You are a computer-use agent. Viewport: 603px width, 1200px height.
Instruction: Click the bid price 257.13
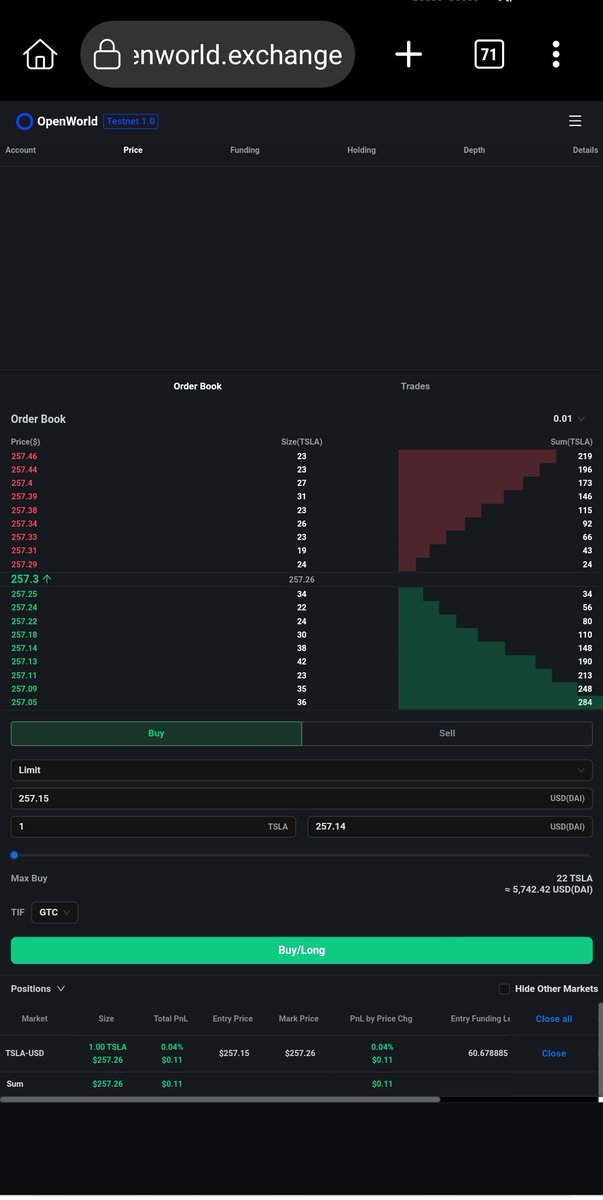coord(24,662)
